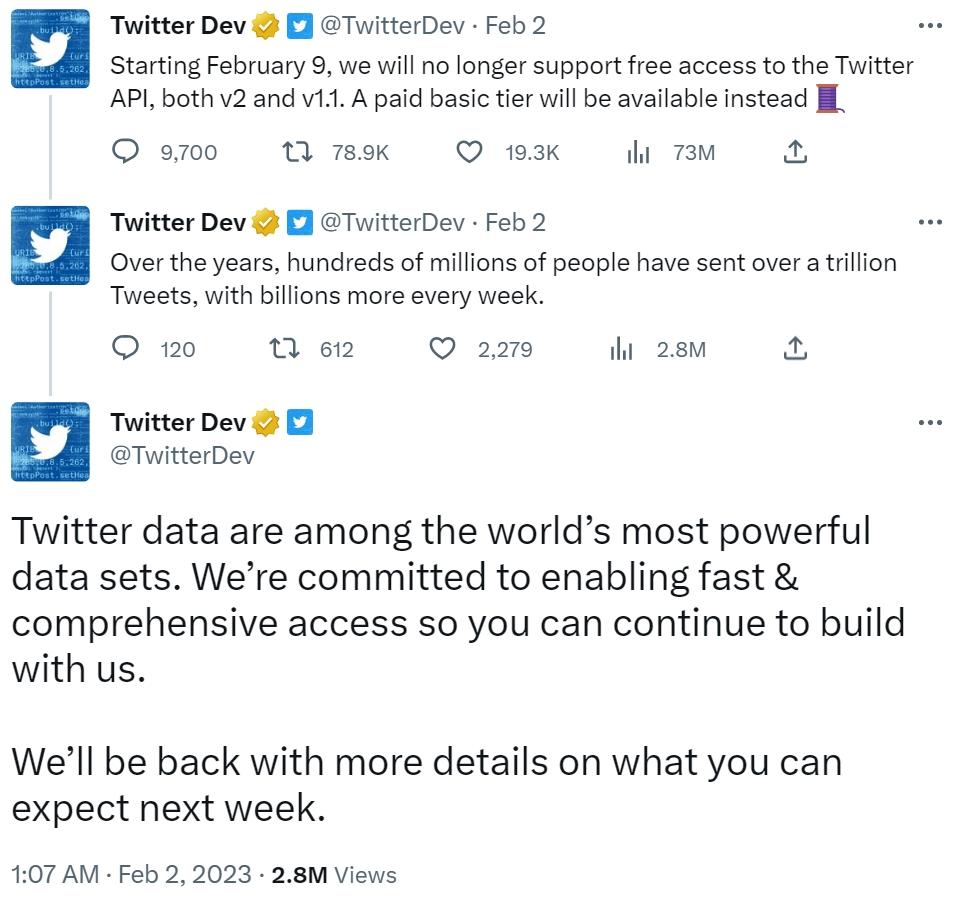
Task: Open more options for the main tweet
Action: pos(930,422)
